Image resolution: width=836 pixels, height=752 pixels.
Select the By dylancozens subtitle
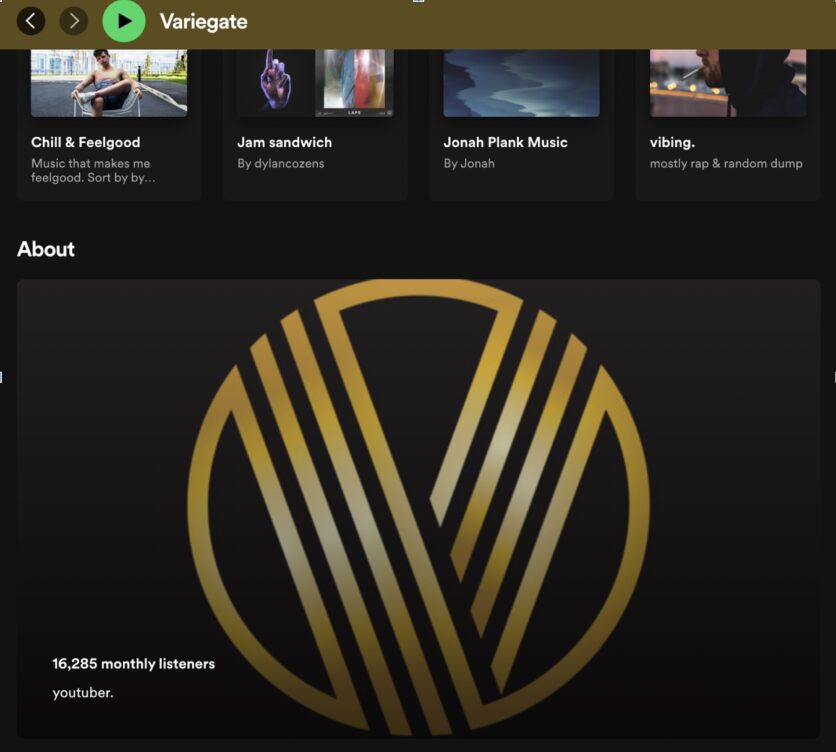click(281, 164)
